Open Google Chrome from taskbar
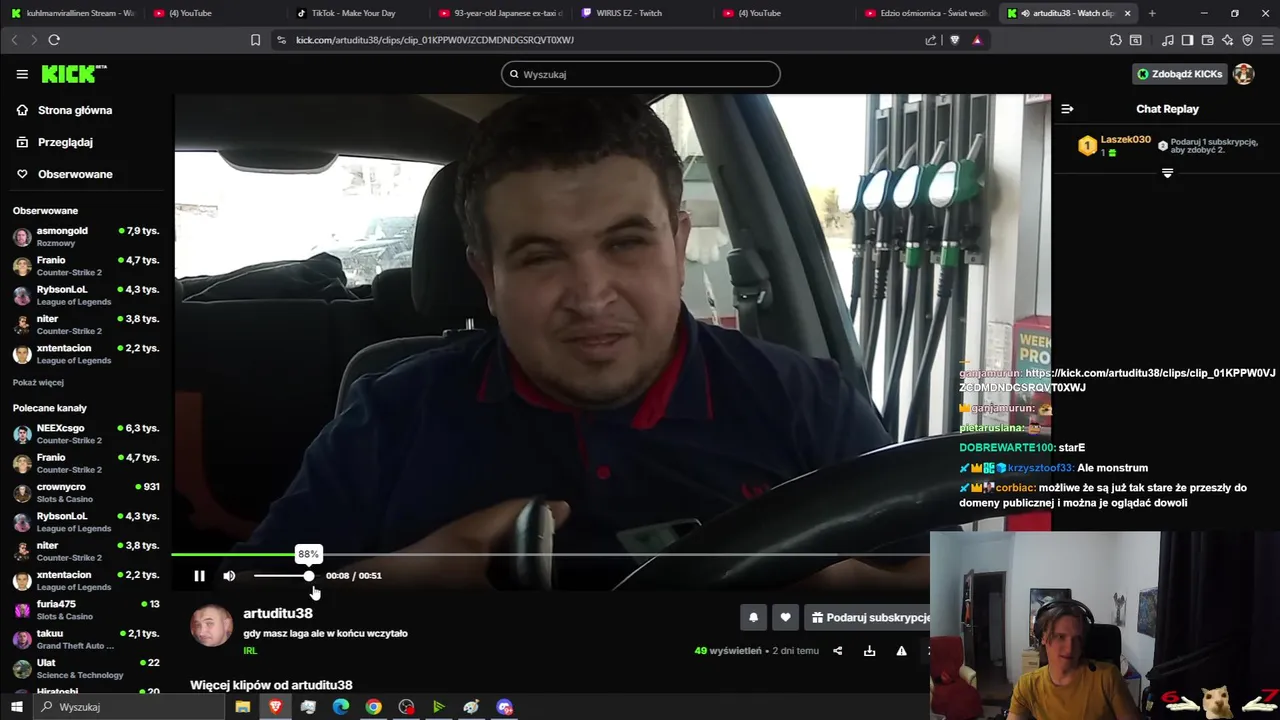 click(x=373, y=707)
